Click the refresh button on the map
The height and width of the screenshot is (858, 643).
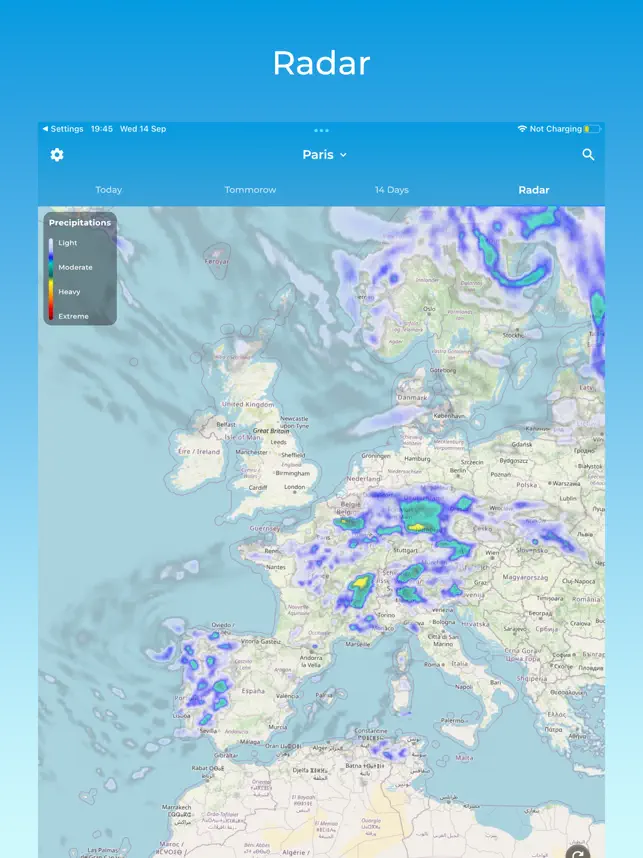coord(578,852)
